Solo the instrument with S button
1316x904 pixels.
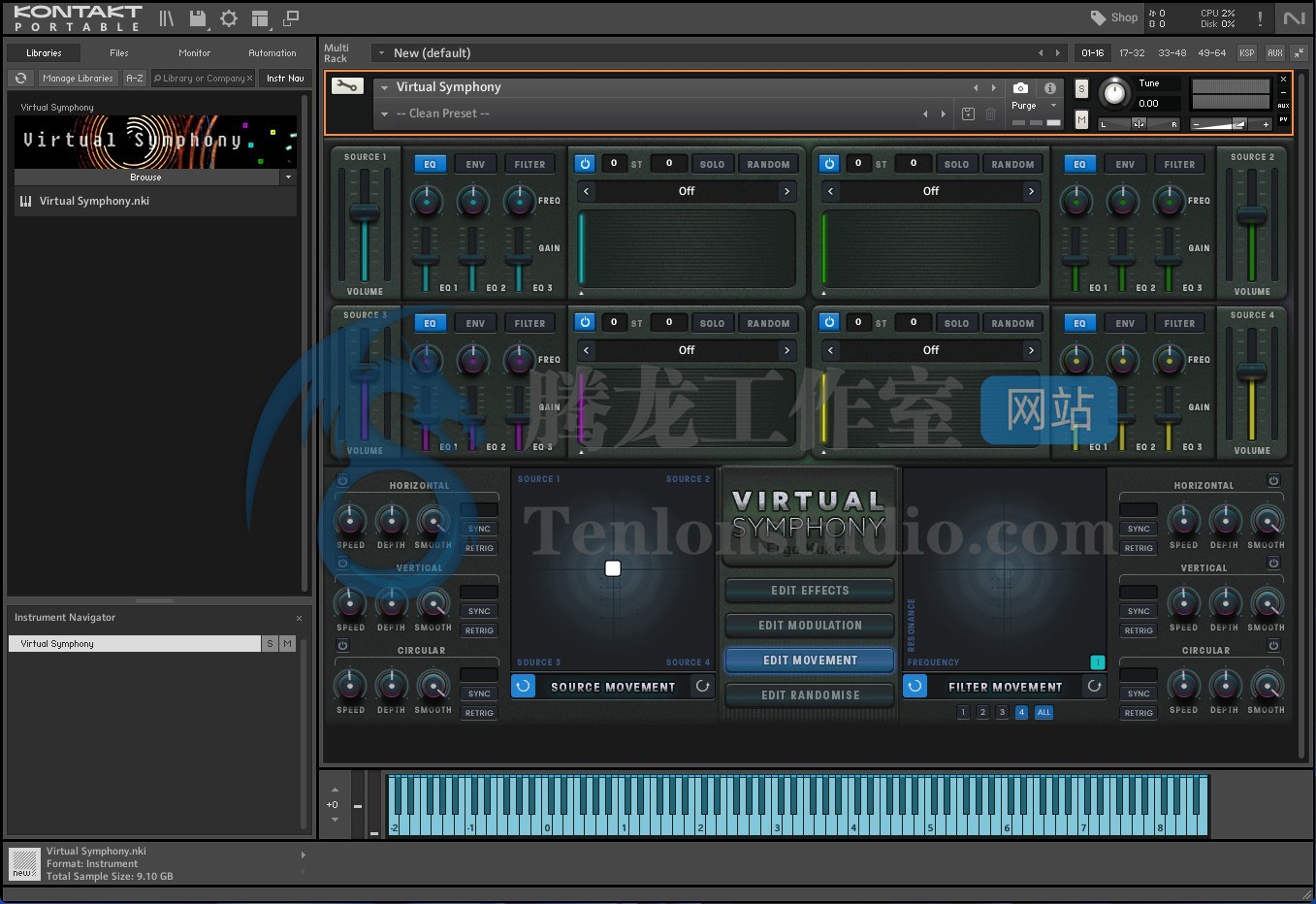(x=1081, y=89)
